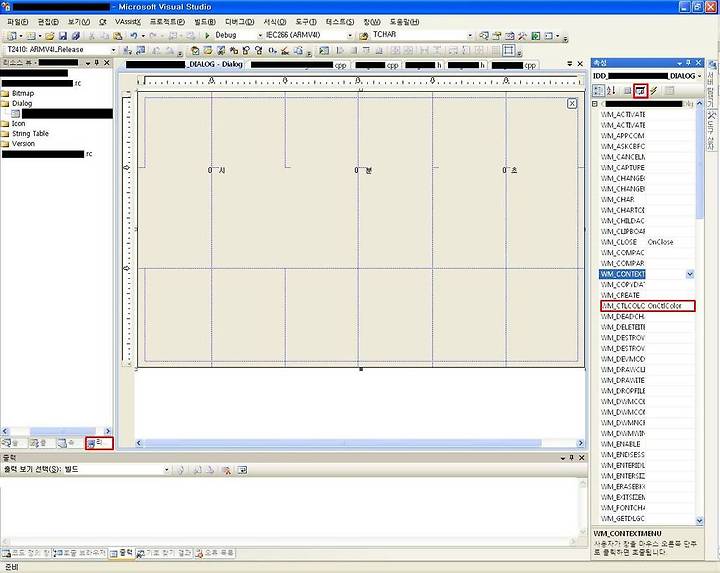Click the Paste toolbar icon
Image resolution: width=720 pixels, height=573 pixels.
coord(118,35)
